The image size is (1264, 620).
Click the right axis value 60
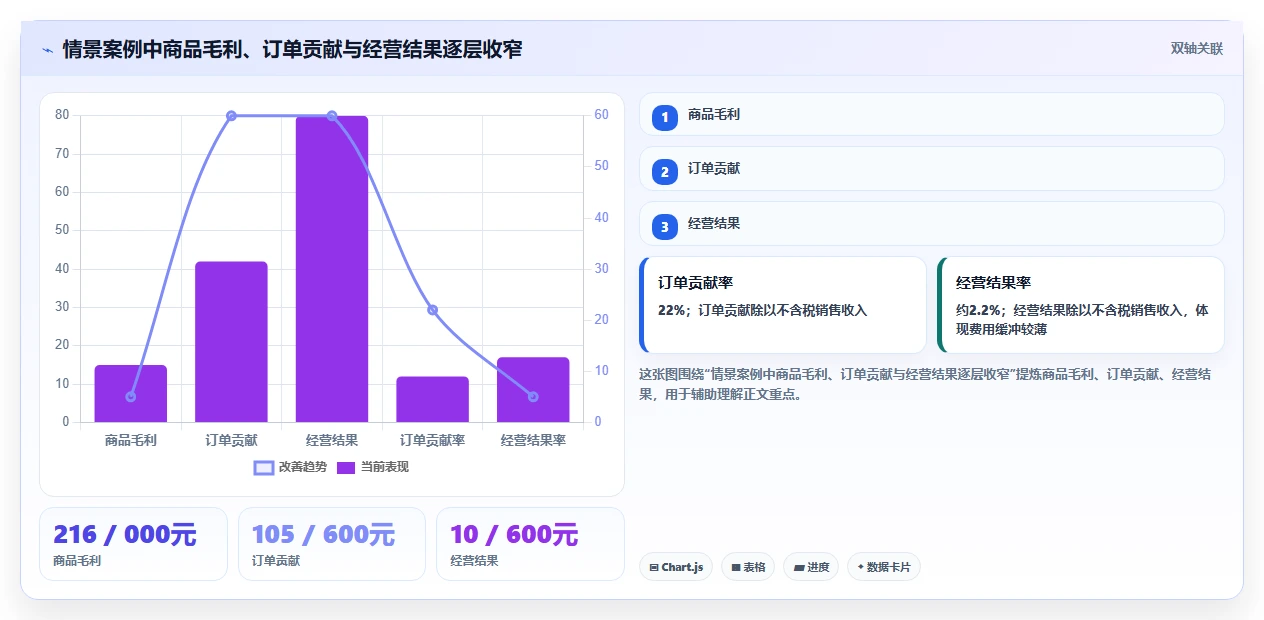click(x=601, y=115)
